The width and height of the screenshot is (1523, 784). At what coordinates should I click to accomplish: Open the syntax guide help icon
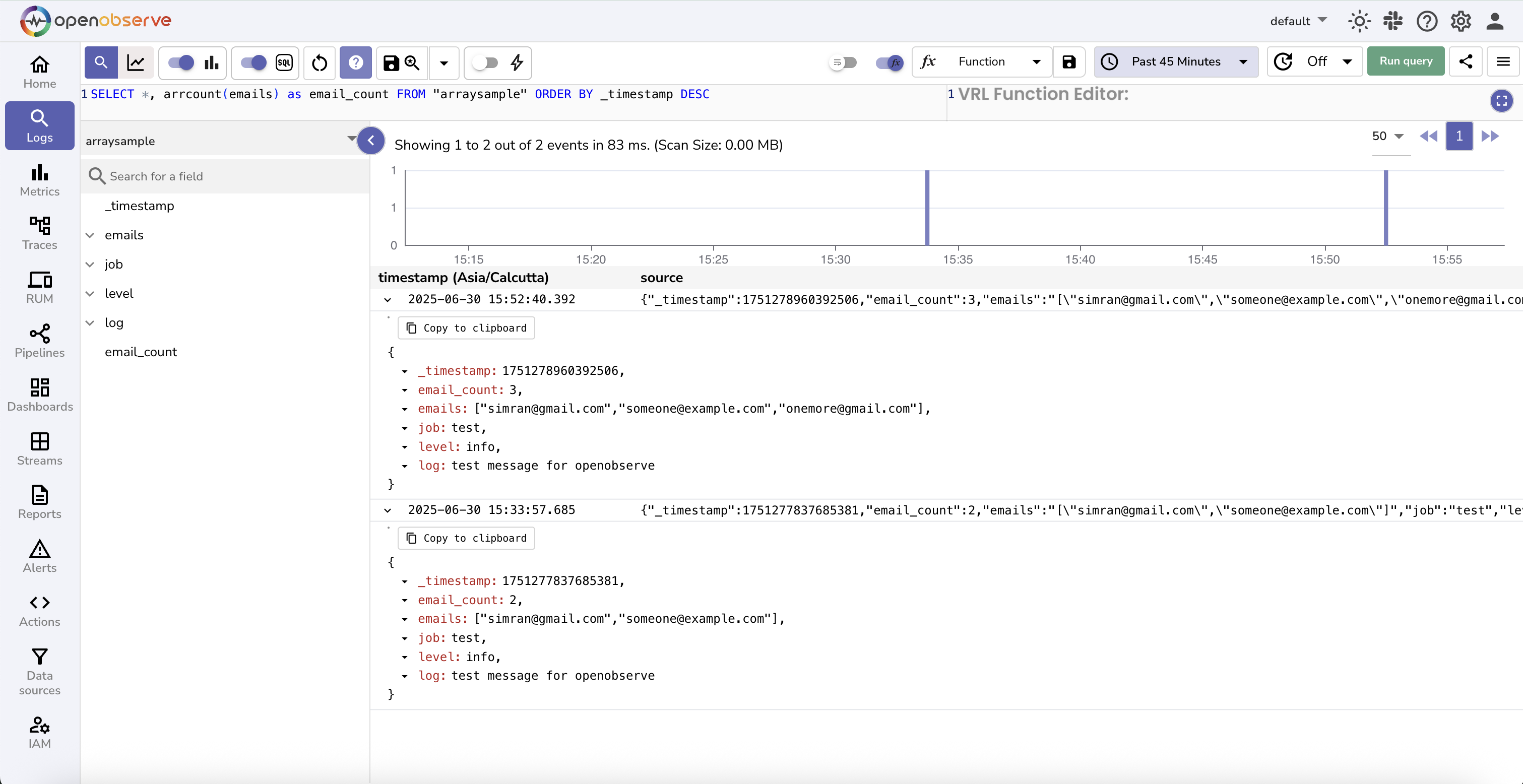tap(355, 62)
